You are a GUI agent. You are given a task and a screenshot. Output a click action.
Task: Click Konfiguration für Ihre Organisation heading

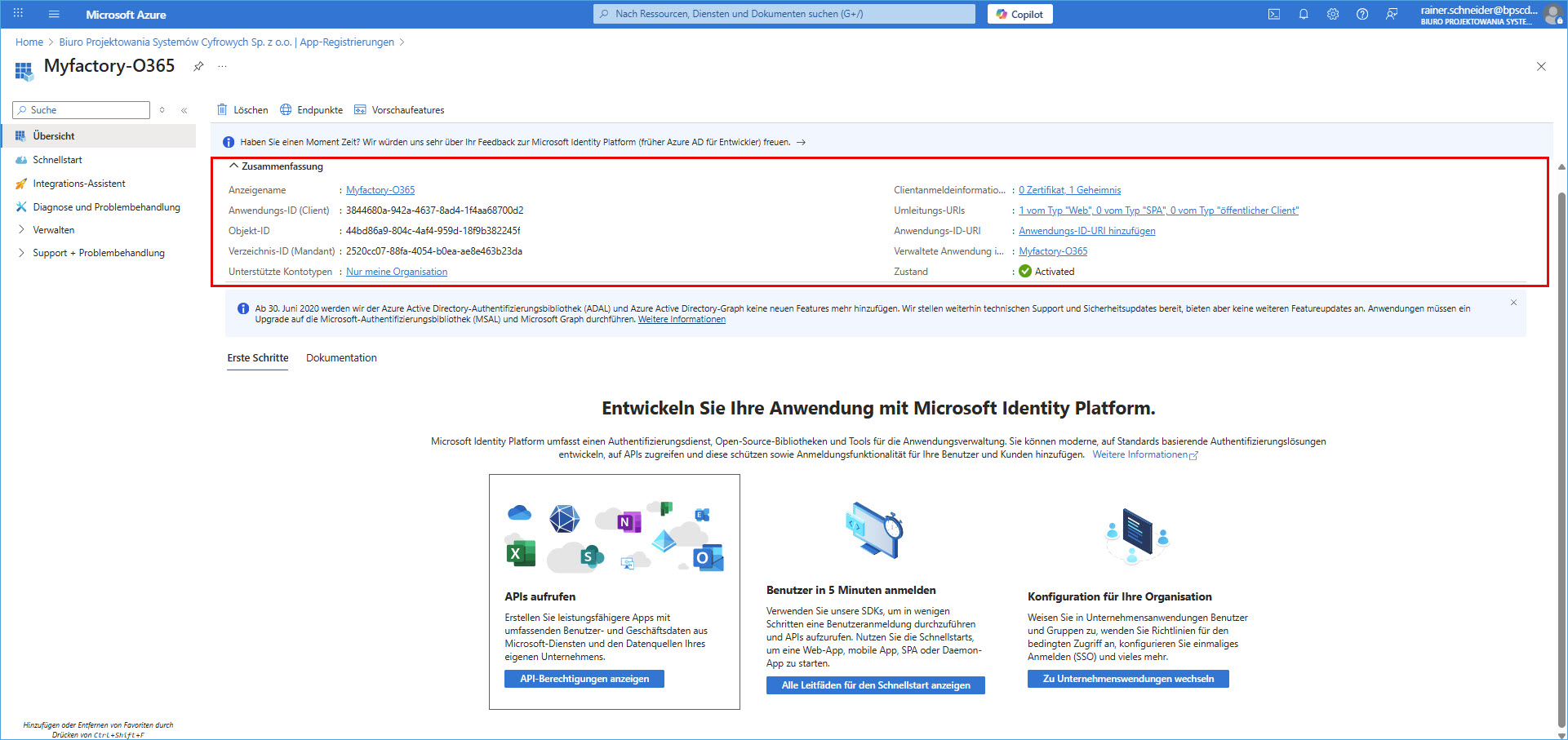(1120, 596)
